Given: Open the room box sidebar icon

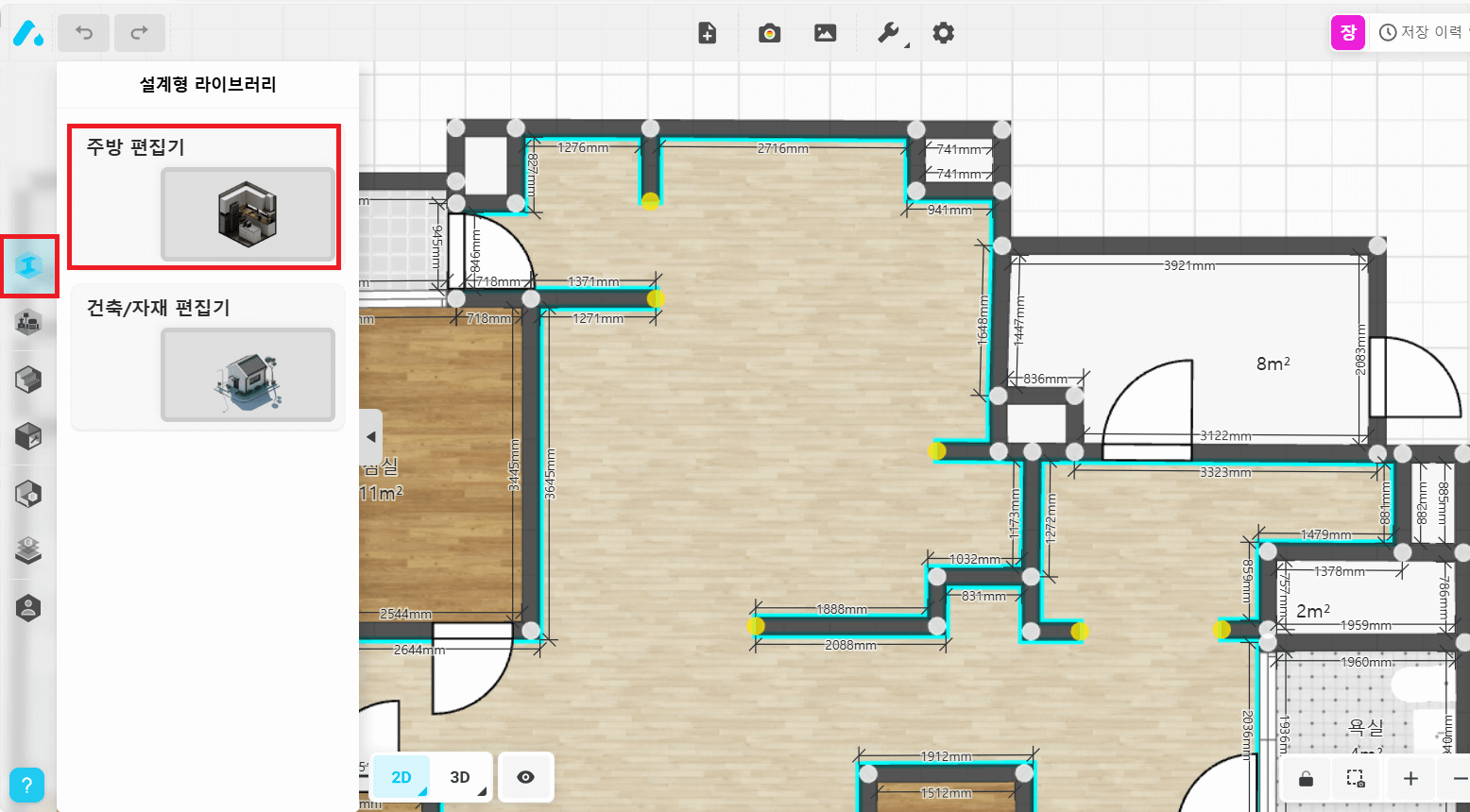Looking at the screenshot, I should coord(28,493).
